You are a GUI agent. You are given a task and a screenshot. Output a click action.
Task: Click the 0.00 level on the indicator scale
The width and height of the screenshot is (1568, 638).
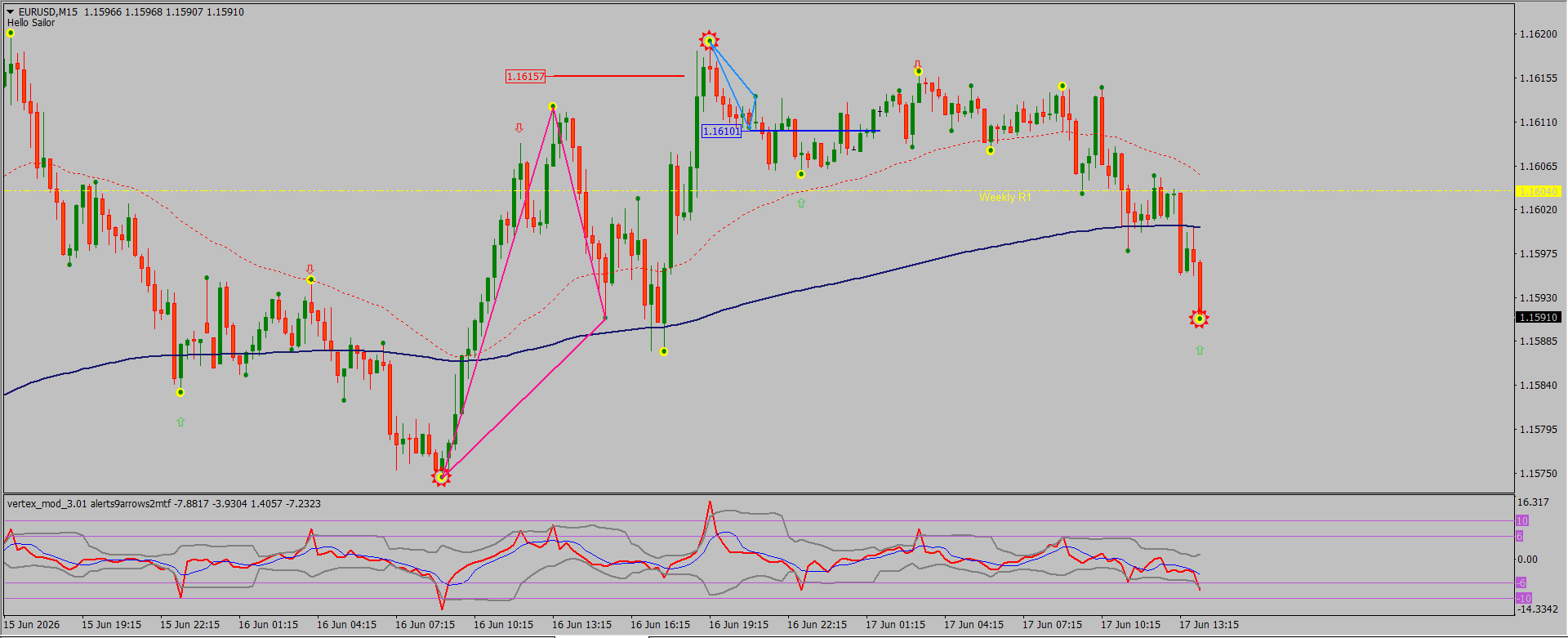tap(1527, 560)
